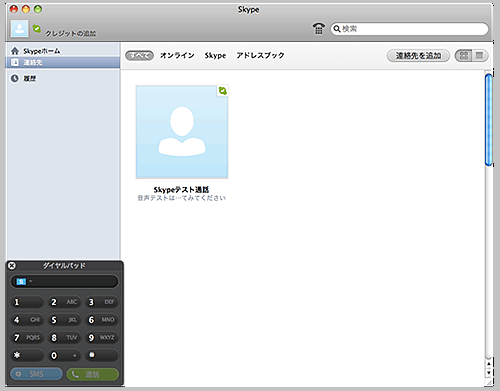The width and height of the screenshot is (500, 391).
Task: Tap the hash key on the dial pad
Action: click(x=101, y=355)
